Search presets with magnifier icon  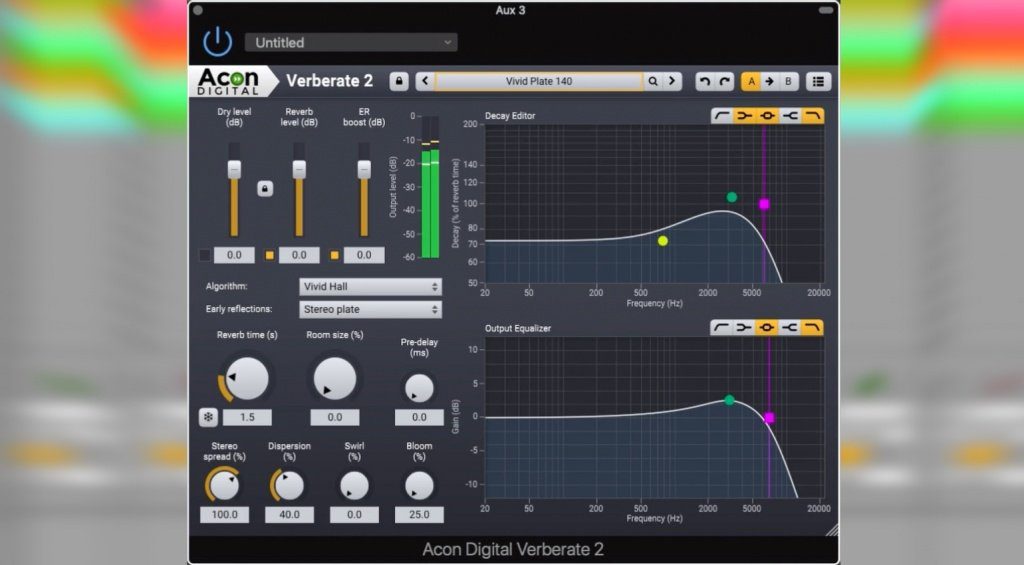coord(652,82)
